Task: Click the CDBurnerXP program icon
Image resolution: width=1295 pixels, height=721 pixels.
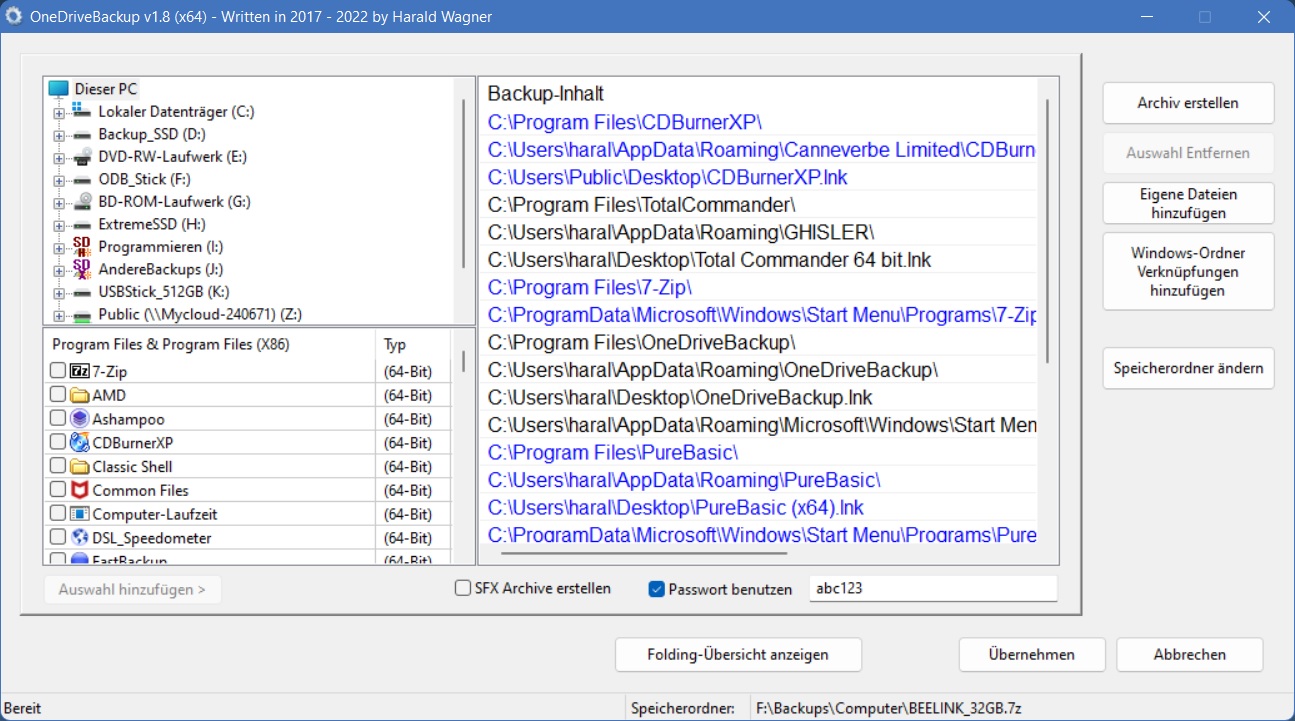Action: [79, 442]
